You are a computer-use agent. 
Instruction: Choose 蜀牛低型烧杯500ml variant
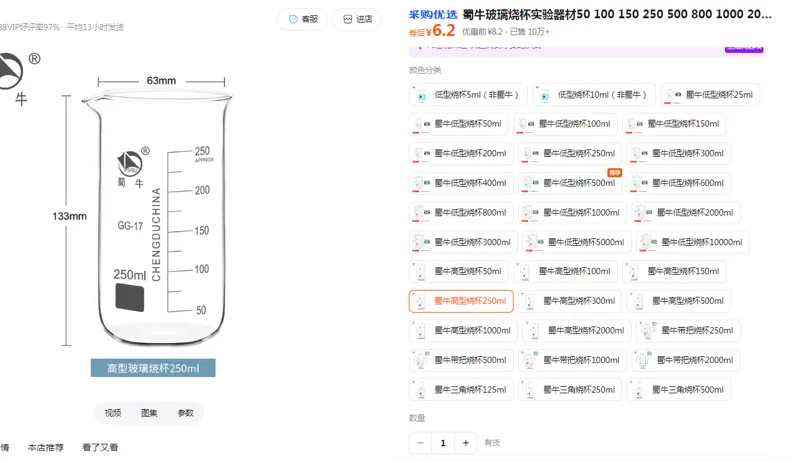(x=570, y=183)
